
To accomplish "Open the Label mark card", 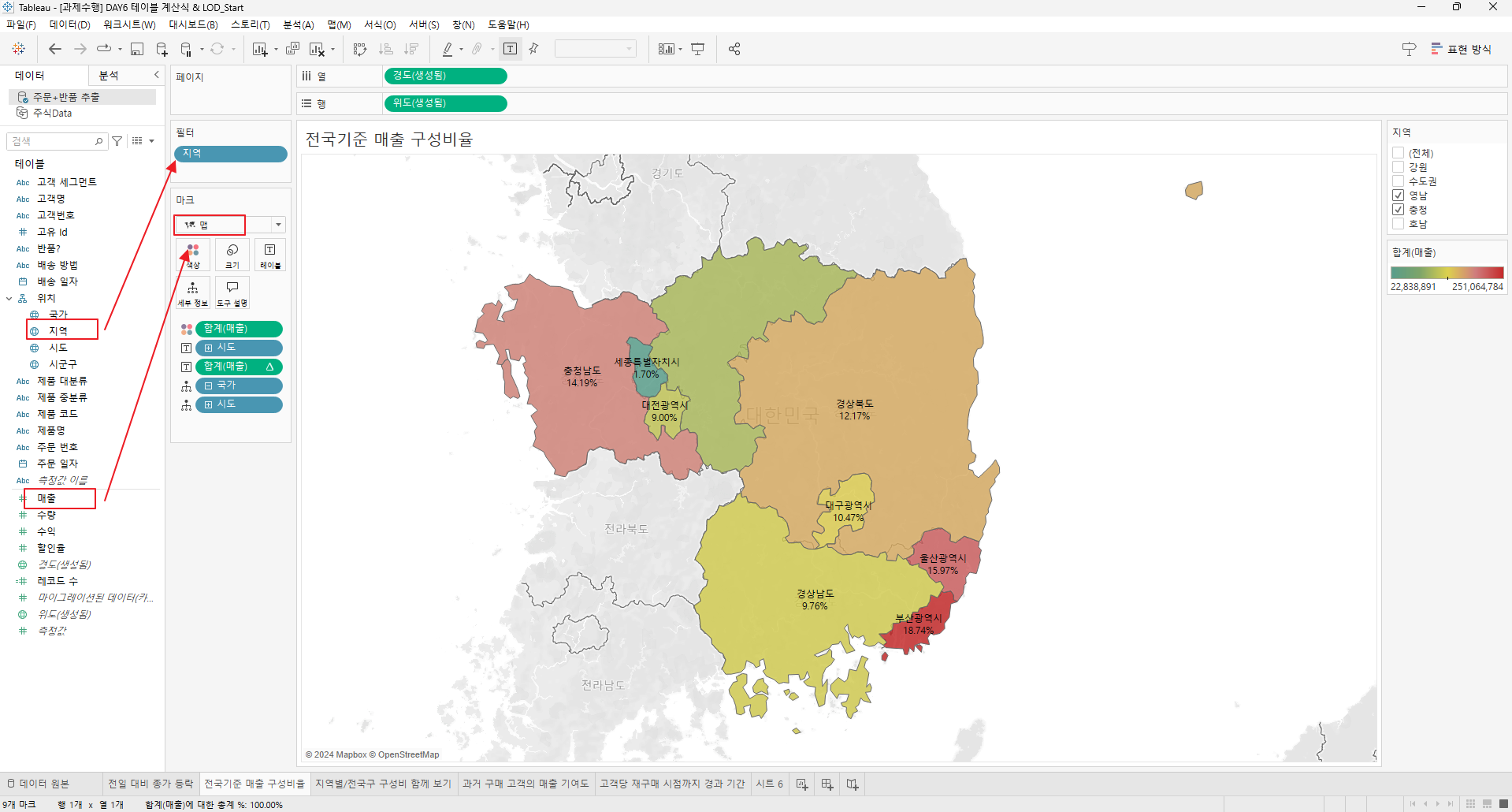I will click(x=270, y=255).
